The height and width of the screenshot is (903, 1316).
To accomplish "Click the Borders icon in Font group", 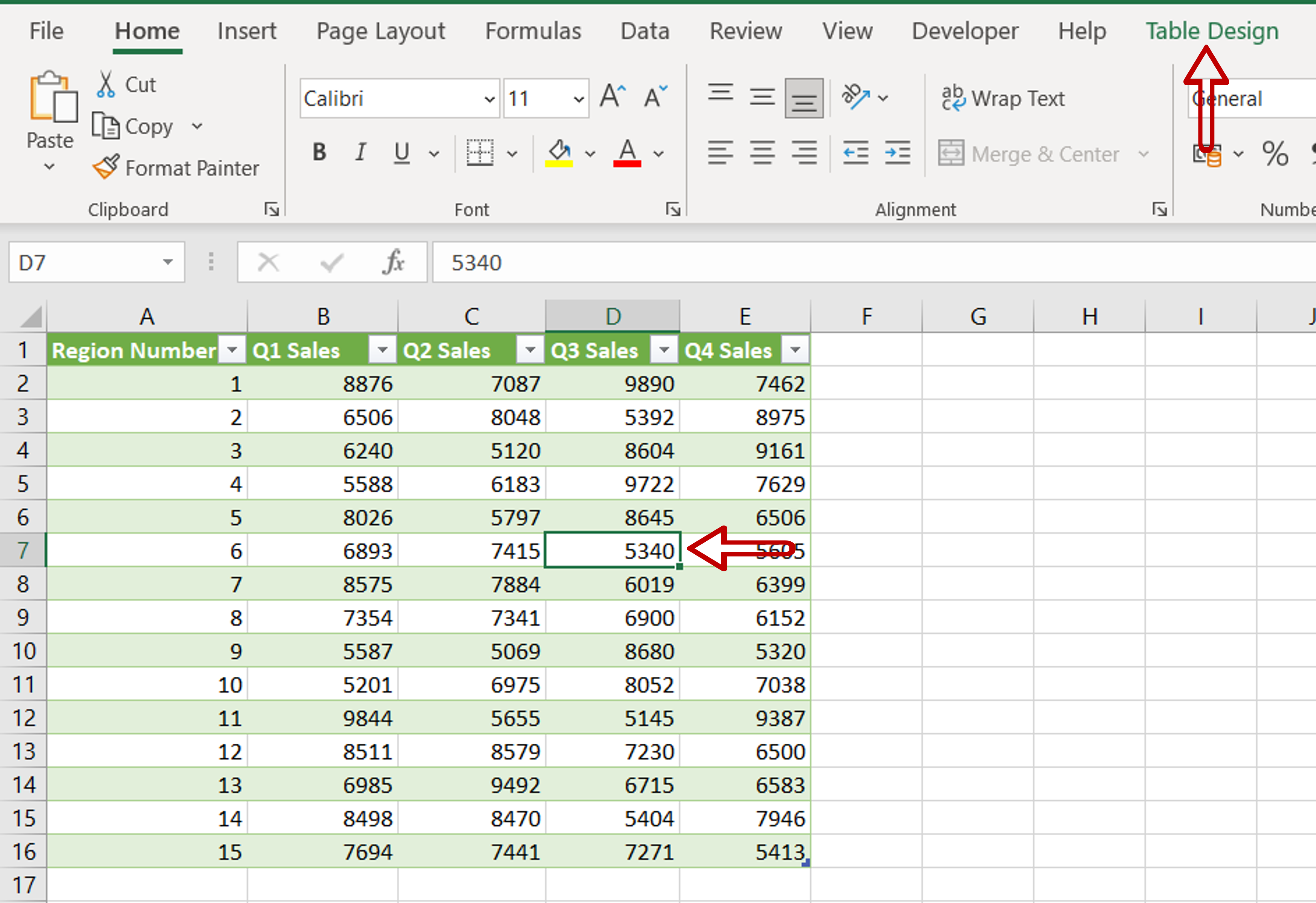I will 478,152.
